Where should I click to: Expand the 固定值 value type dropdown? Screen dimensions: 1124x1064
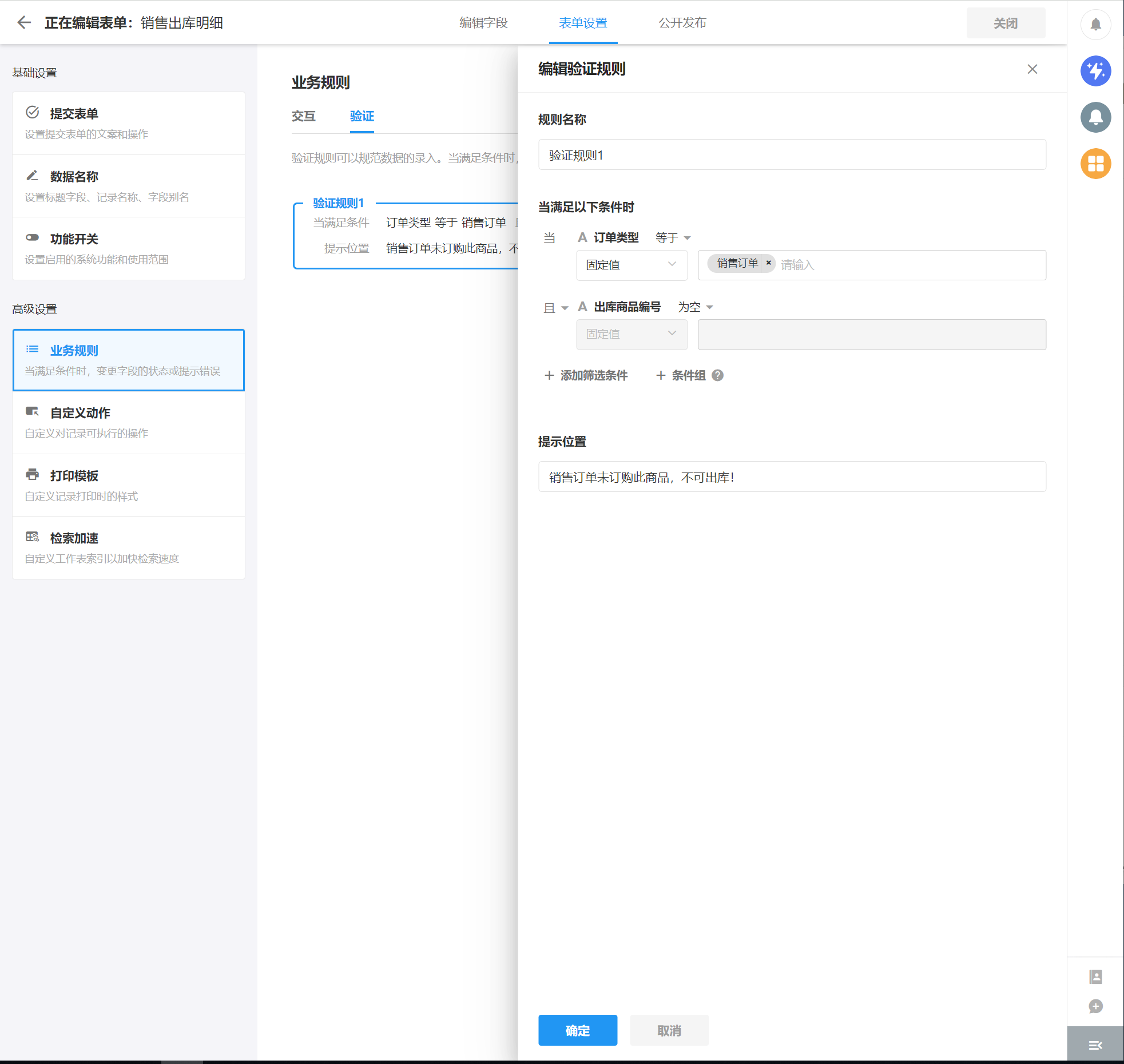pyautogui.click(x=631, y=265)
